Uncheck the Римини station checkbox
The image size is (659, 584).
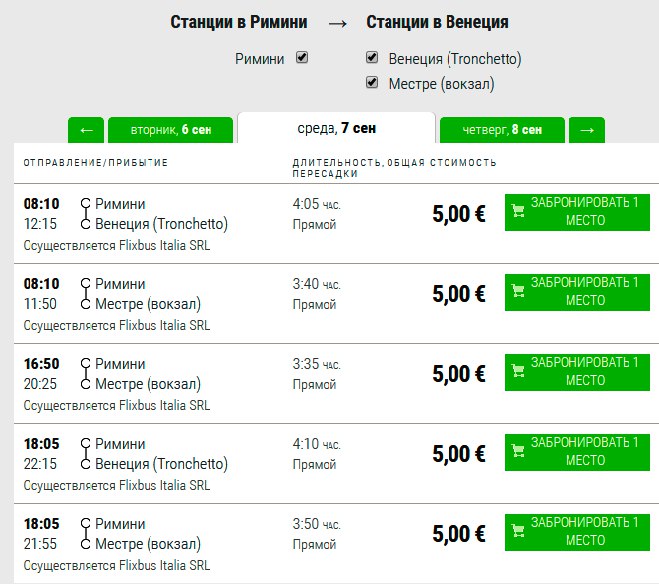302,57
